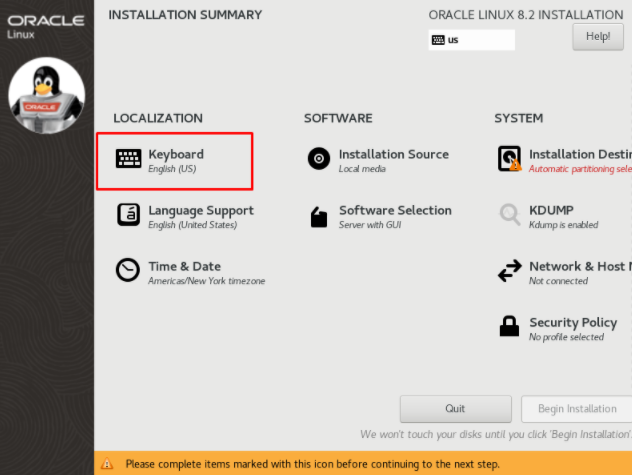Click the 'Please complete items marked' message
Image resolution: width=632 pixels, height=475 pixels.
312,464
